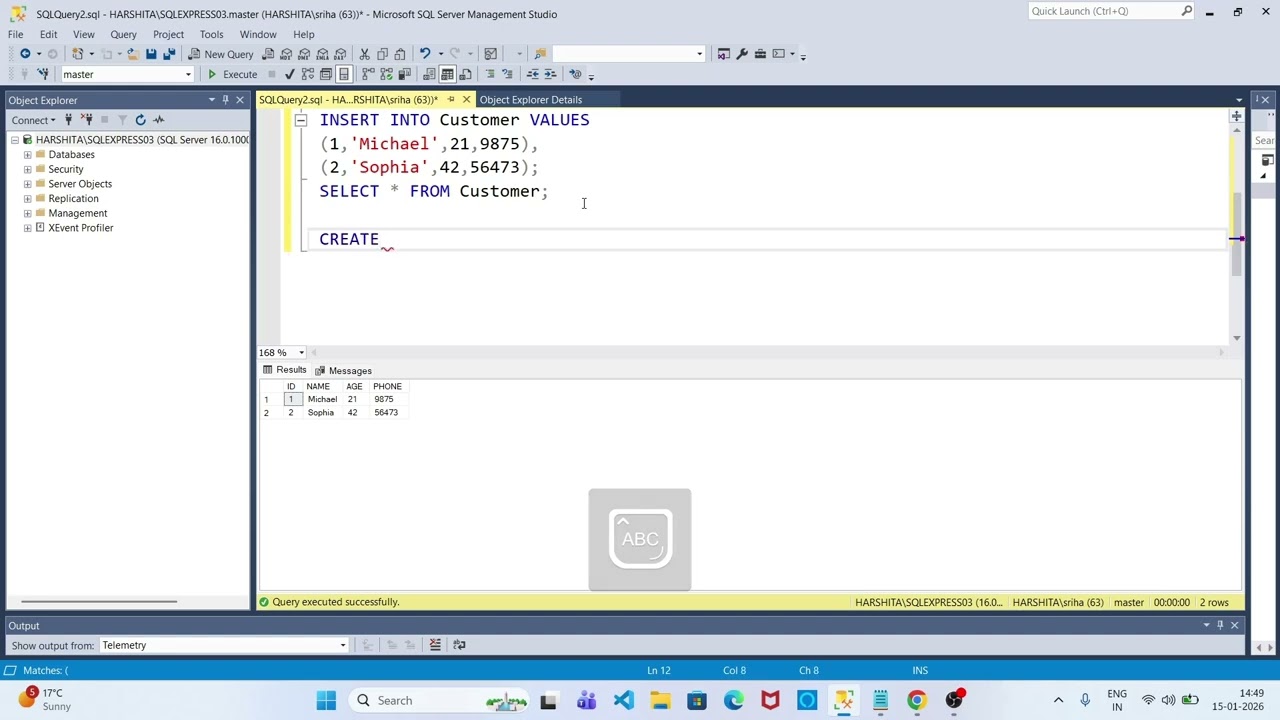Open the File menu
The height and width of the screenshot is (720, 1280).
click(16, 34)
